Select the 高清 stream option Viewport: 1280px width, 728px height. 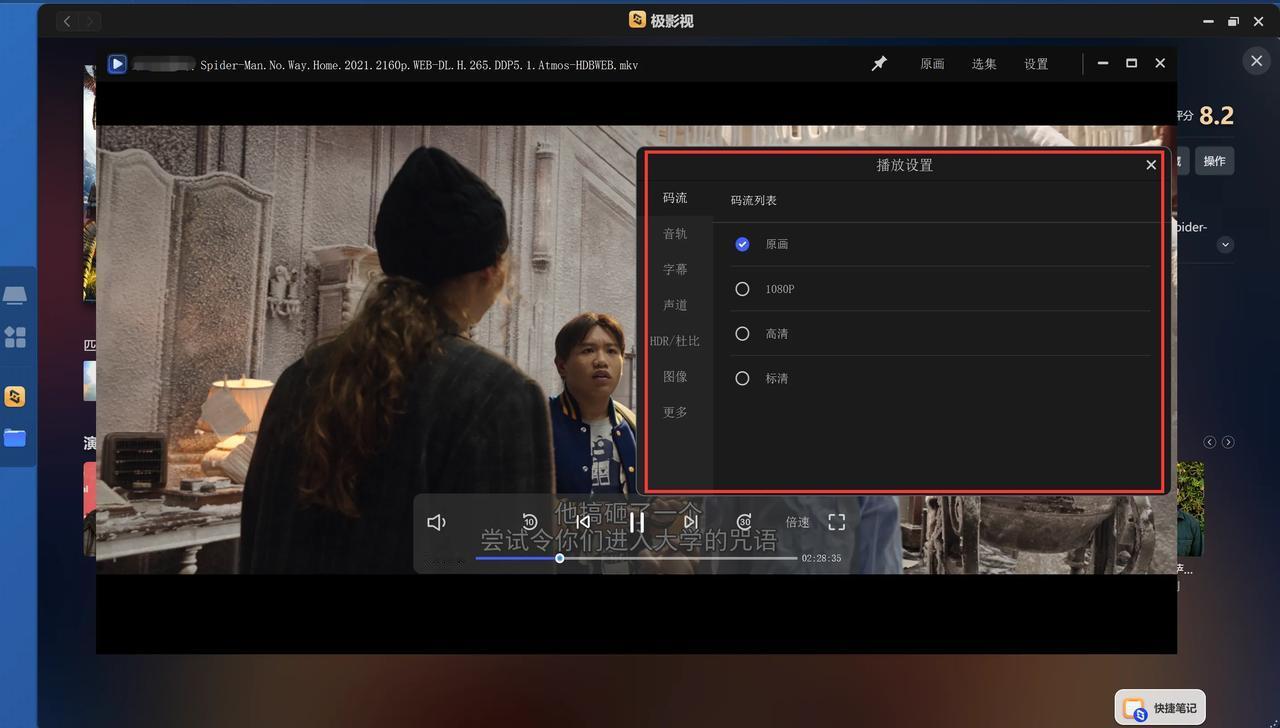click(742, 333)
